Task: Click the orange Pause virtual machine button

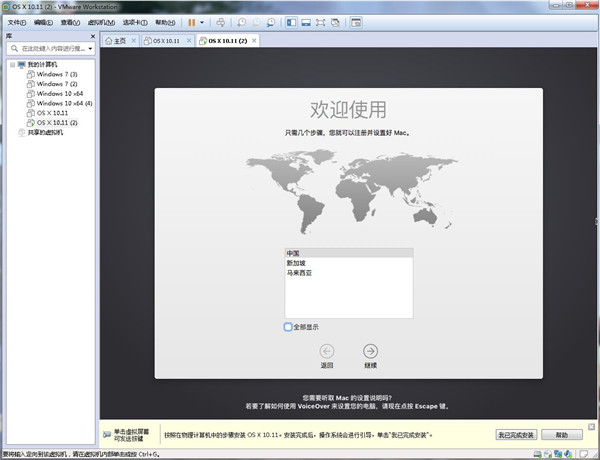Action: click(192, 23)
